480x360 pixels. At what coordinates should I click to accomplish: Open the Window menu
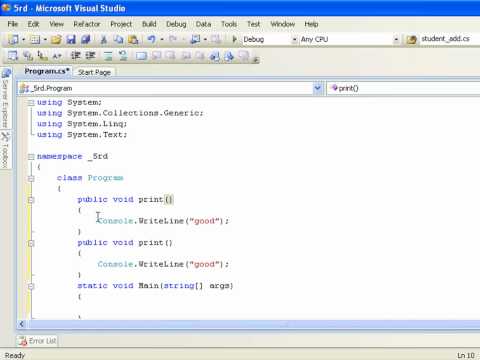pos(283,24)
